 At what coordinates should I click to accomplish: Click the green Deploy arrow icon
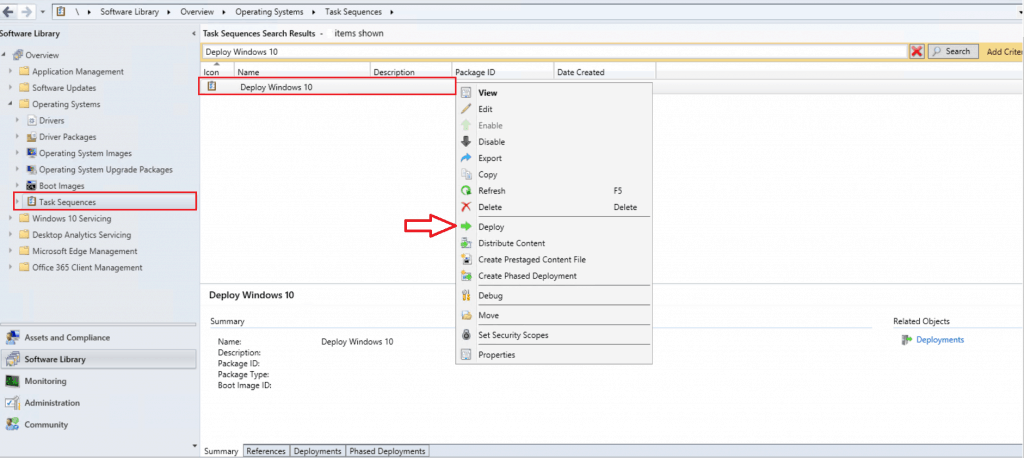point(466,227)
